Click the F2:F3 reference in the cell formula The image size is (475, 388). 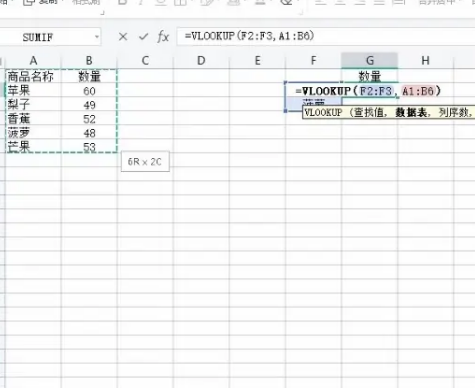click(376, 91)
